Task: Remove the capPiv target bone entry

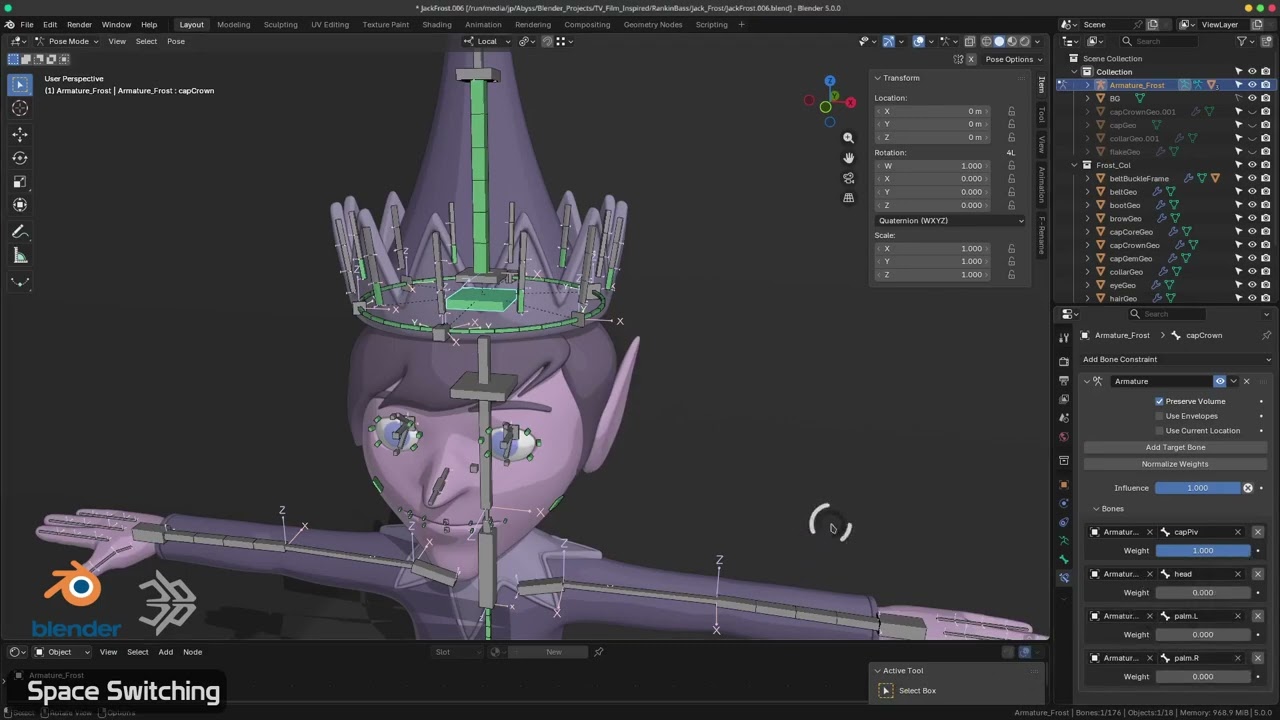Action: coord(1258,532)
